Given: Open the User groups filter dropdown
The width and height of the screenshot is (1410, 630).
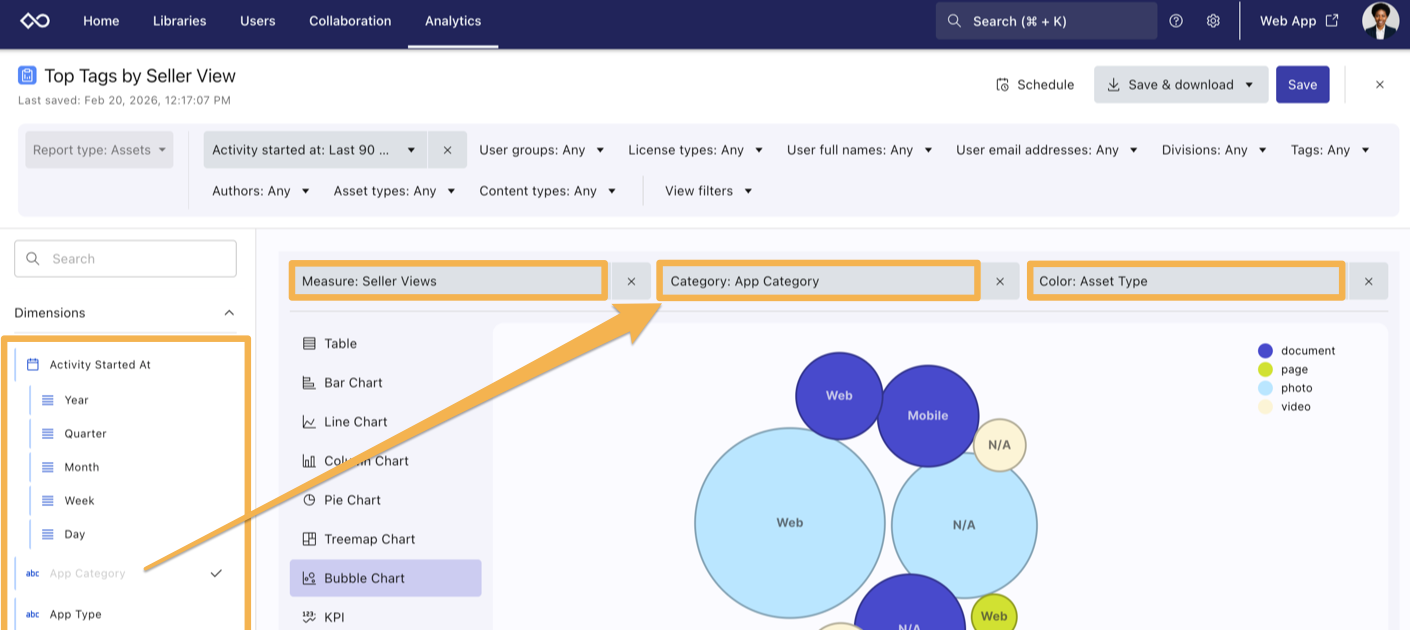Looking at the screenshot, I should (541, 150).
